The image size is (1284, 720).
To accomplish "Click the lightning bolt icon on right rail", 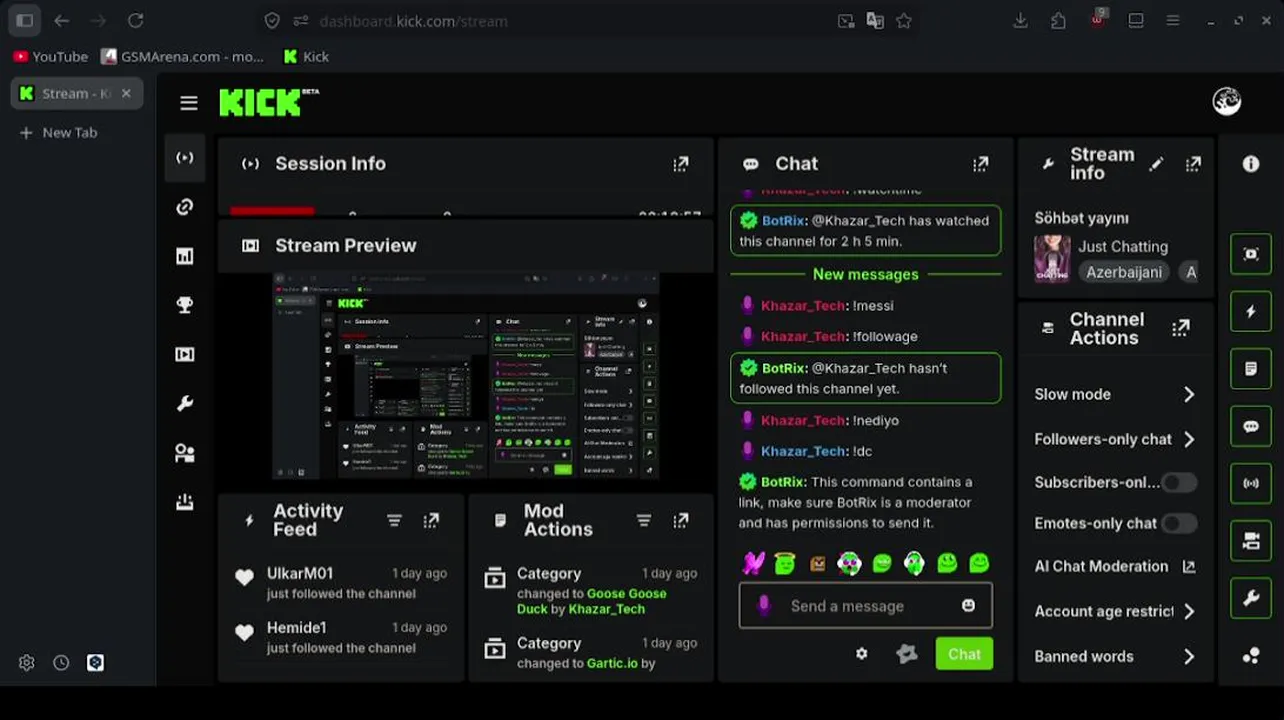I will [x=1251, y=311].
